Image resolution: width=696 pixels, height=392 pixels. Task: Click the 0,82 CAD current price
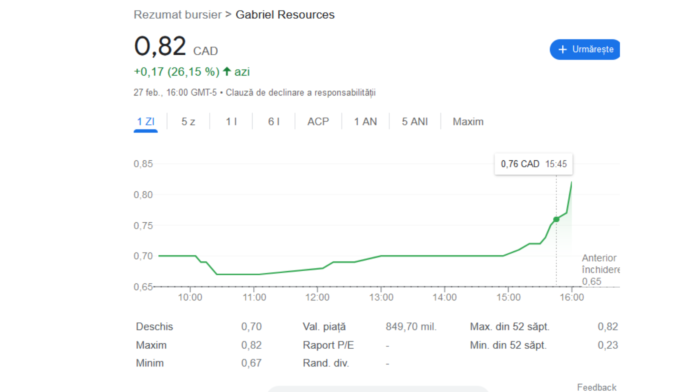coord(176,46)
